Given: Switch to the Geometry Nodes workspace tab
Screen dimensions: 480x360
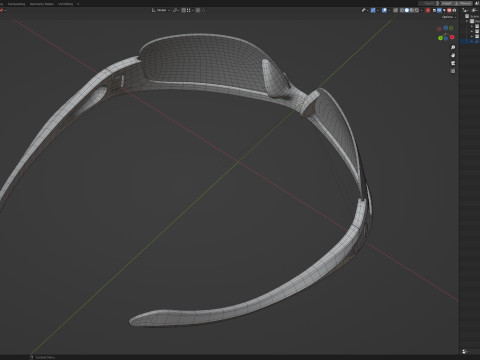Looking at the screenshot, I should tap(42, 4).
